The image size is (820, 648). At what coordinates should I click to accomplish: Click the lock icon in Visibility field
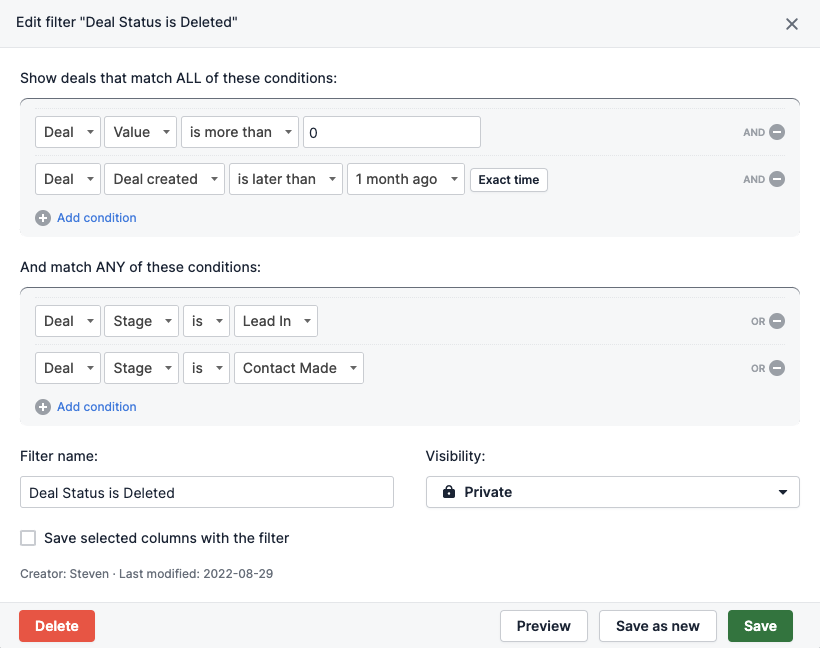click(449, 492)
